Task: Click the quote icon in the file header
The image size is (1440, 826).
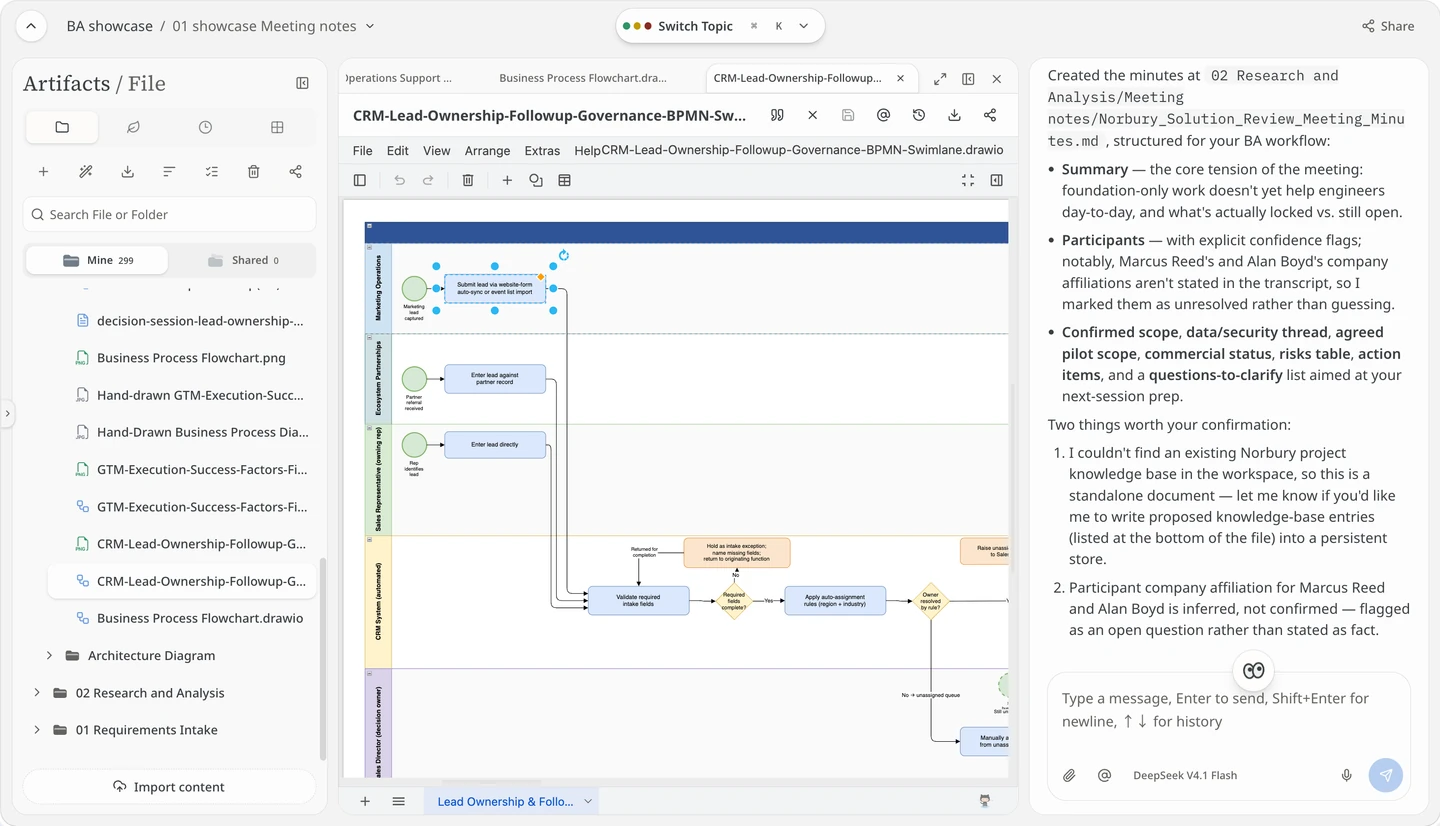Action: [x=777, y=115]
